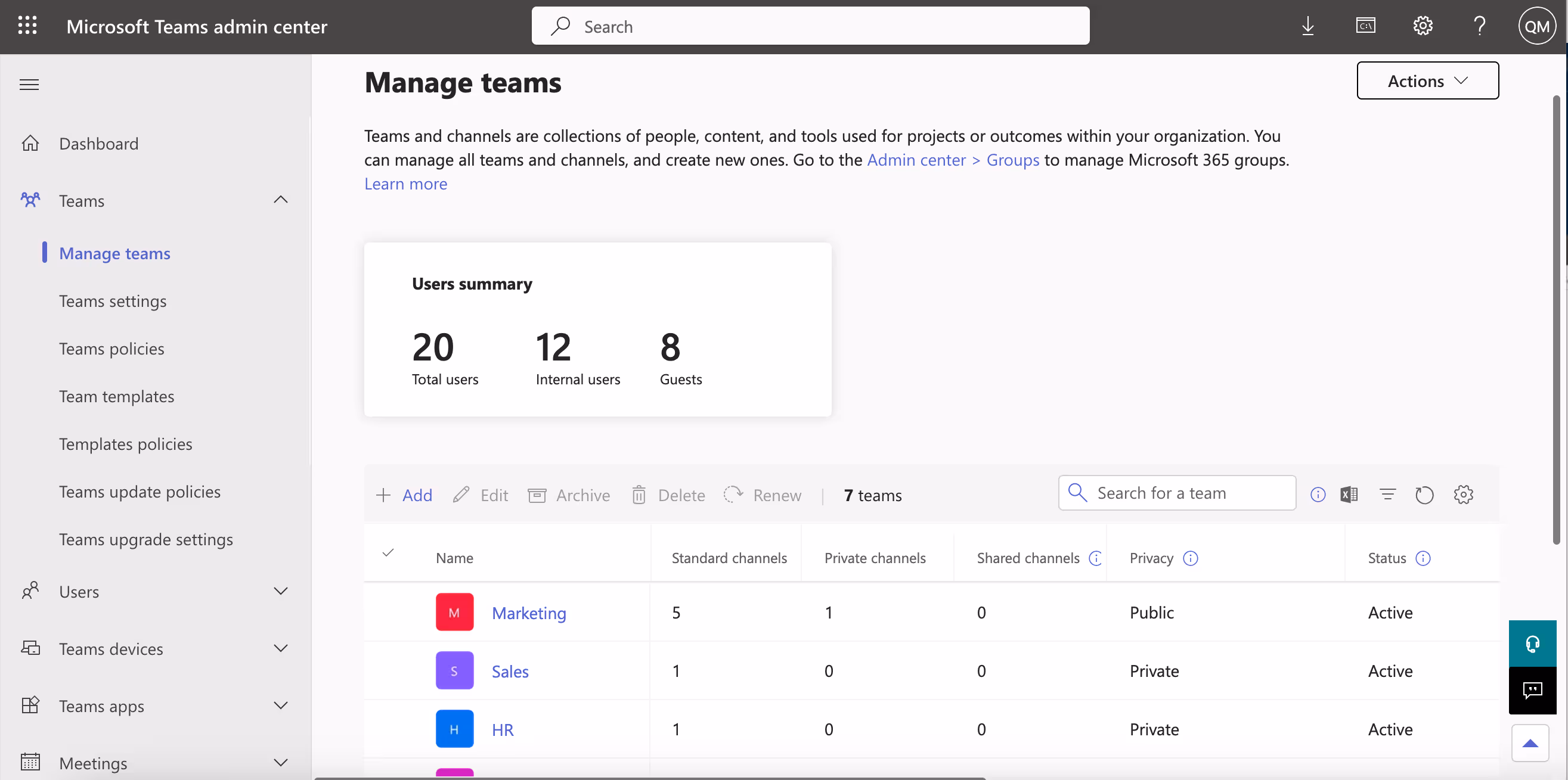Open the filter icon for teams table
The image size is (1568, 780).
pos(1387,495)
